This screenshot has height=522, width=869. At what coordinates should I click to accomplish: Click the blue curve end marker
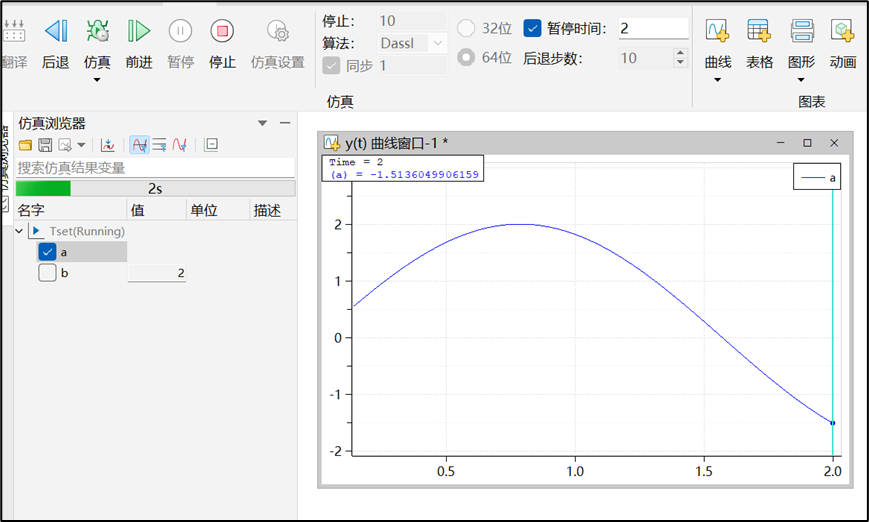click(x=832, y=423)
